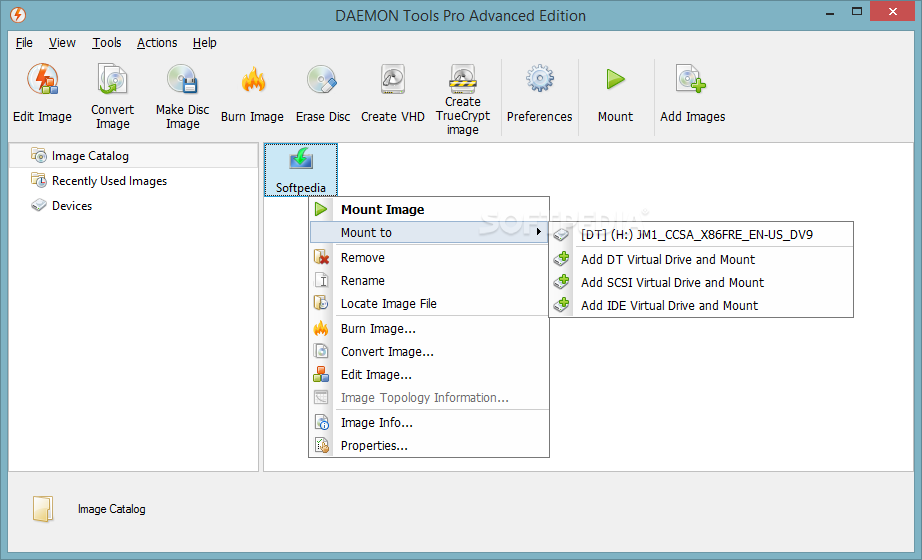Select the Erase Disc toolbar icon
Screen dimensions: 922x560
322,79
